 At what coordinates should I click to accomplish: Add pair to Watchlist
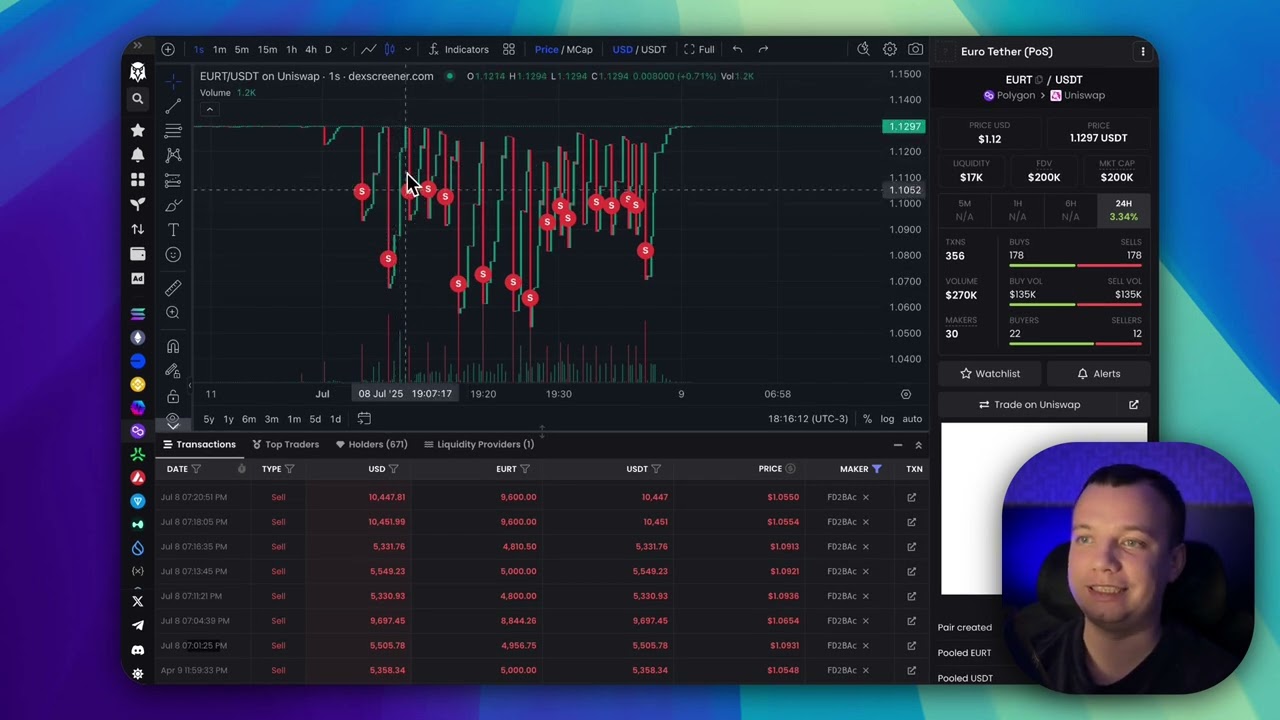click(990, 374)
